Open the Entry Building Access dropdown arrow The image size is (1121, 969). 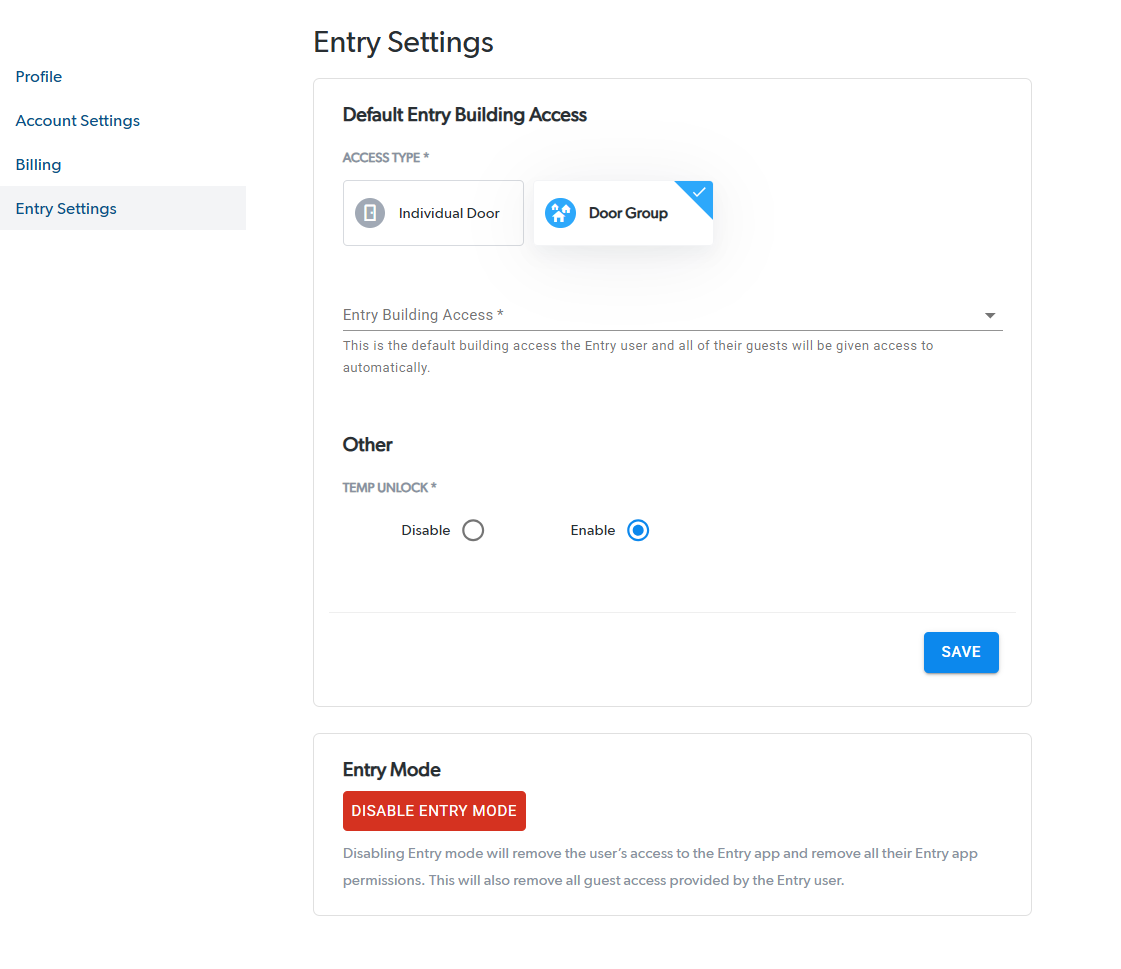(989, 315)
